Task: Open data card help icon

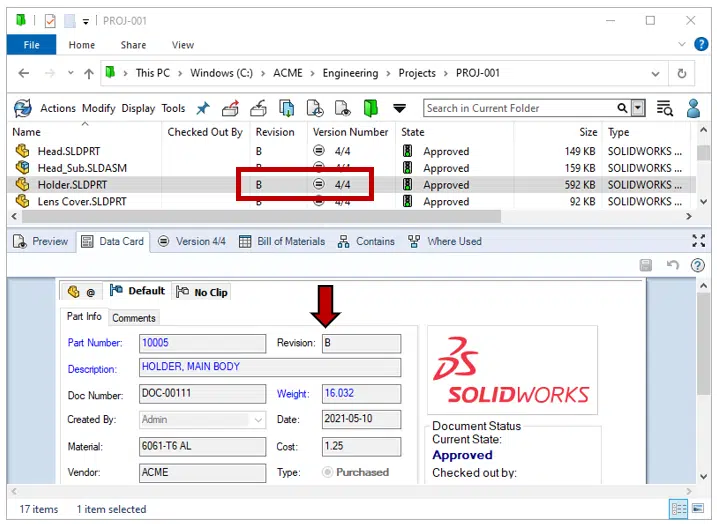Action: tap(697, 265)
